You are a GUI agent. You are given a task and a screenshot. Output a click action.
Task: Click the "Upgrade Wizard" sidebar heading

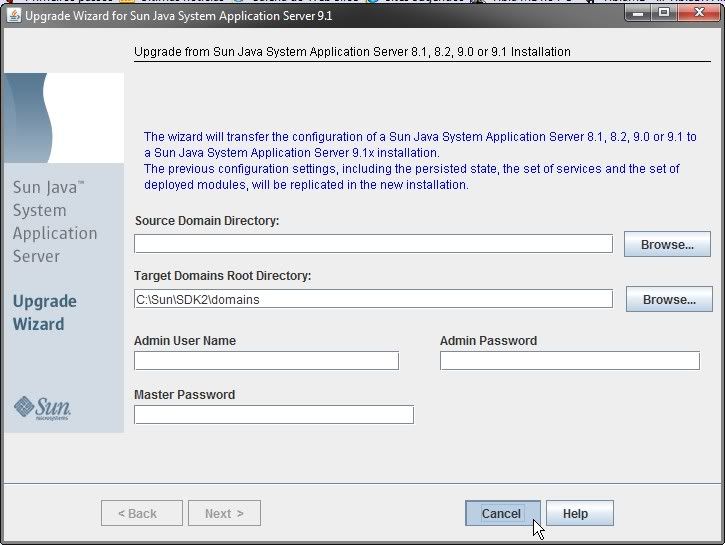[x=44, y=312]
